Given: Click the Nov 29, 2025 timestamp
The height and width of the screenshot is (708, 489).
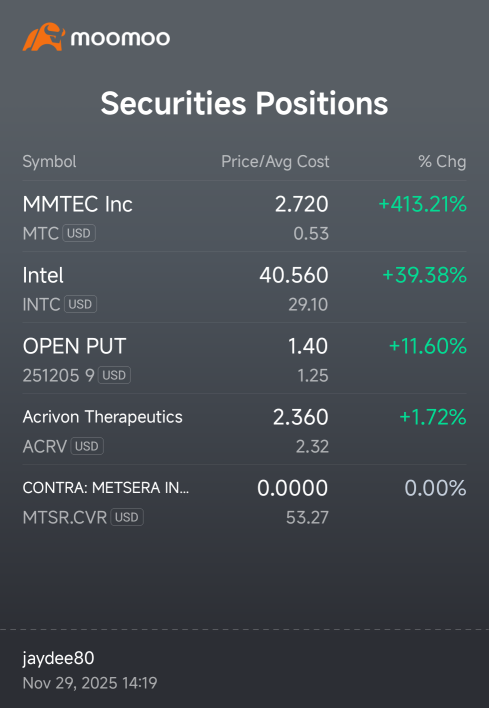Looking at the screenshot, I should [x=90, y=683].
